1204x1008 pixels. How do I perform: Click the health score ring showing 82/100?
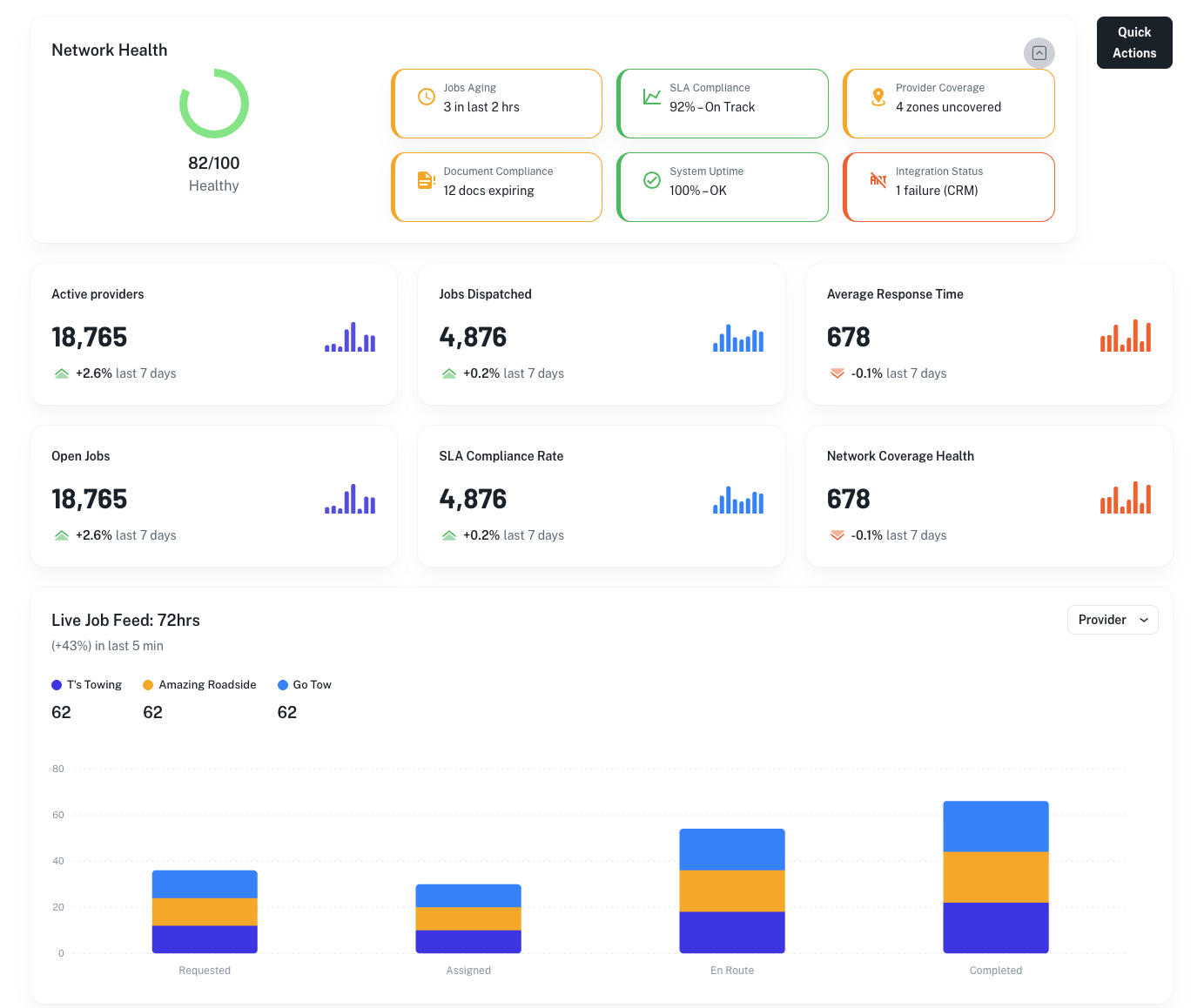click(x=214, y=104)
